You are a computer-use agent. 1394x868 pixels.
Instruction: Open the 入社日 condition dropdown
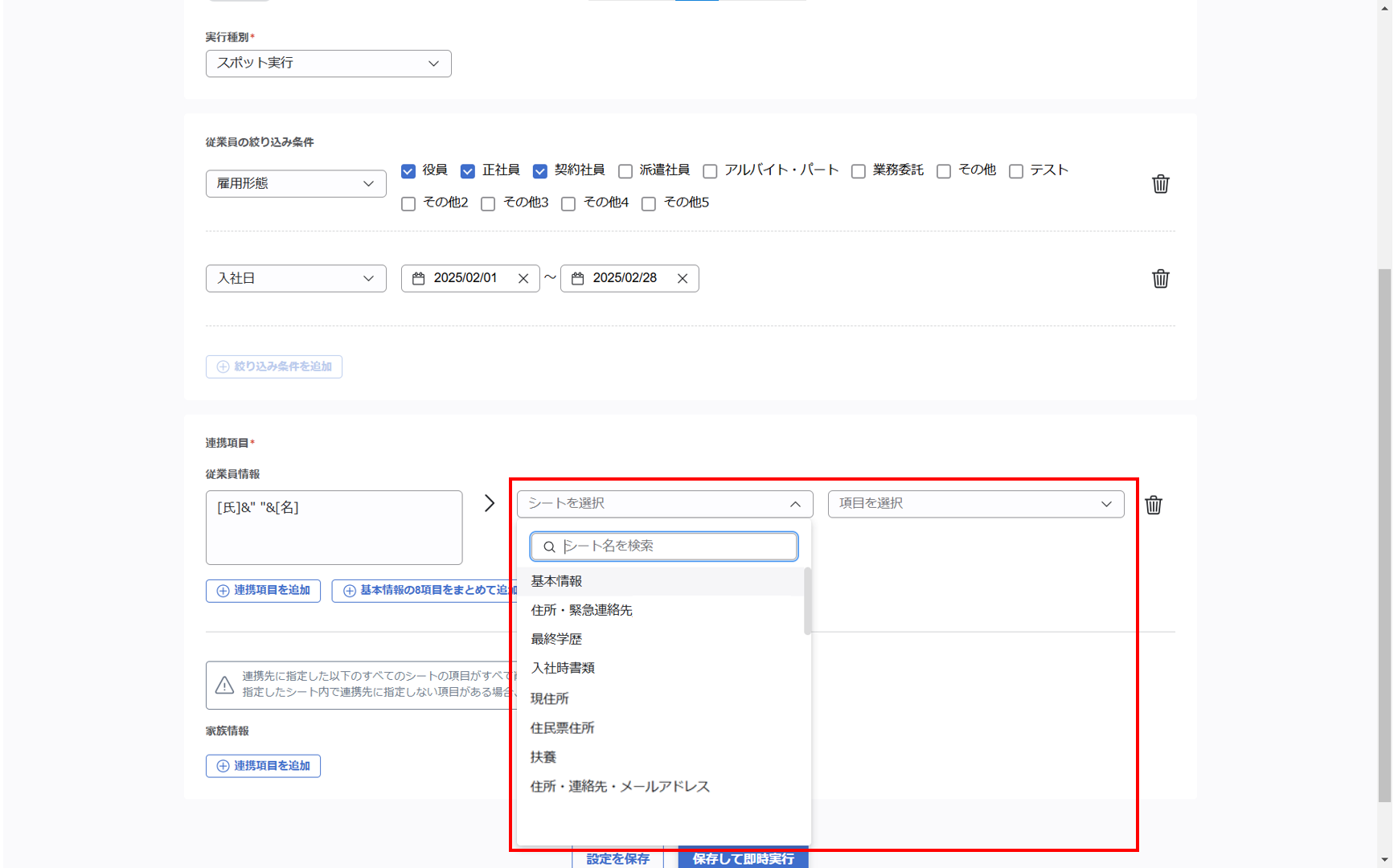click(x=296, y=278)
